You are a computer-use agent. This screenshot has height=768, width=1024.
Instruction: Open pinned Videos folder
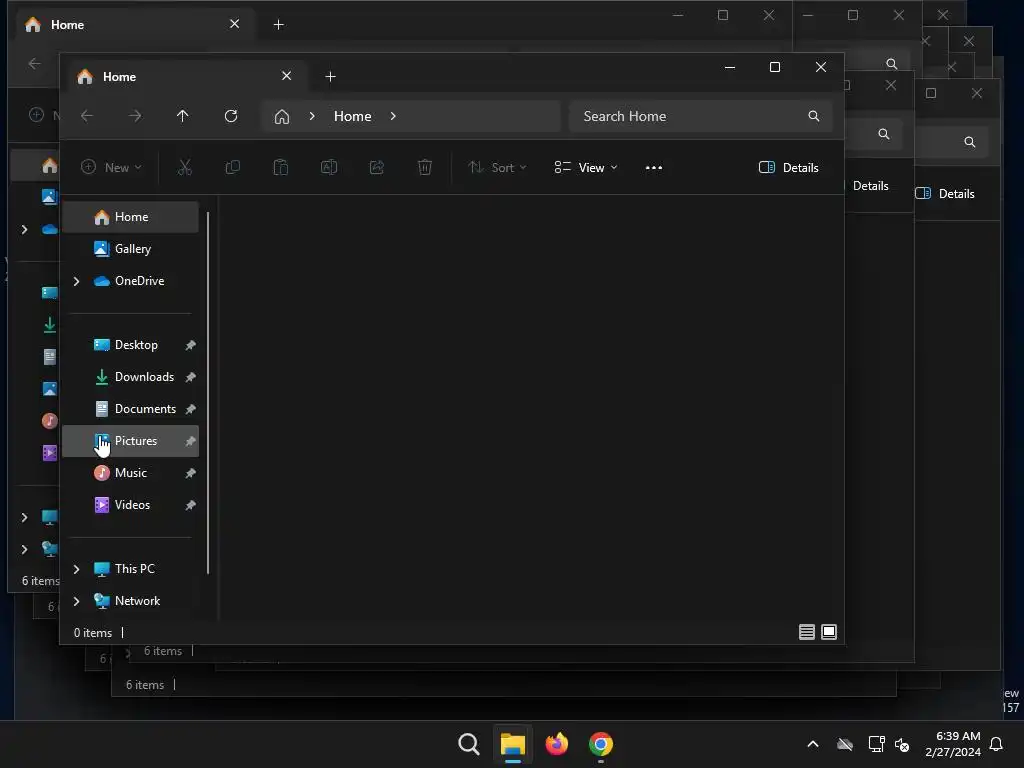point(131,505)
